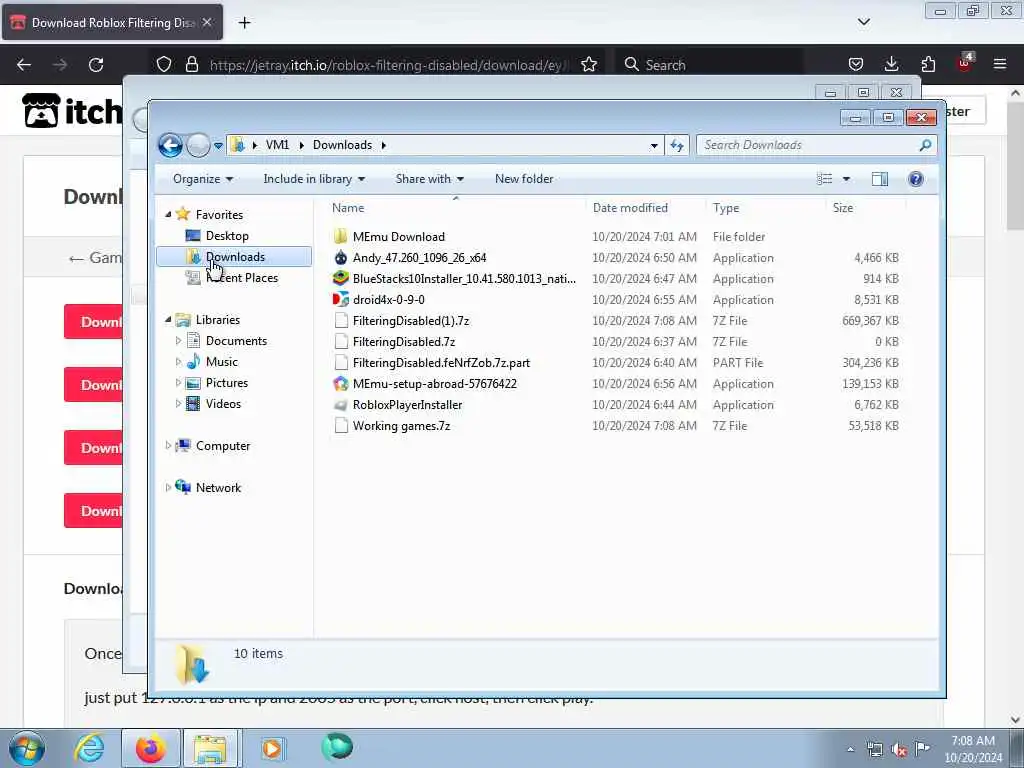Expand the Network tree node
Screen dimensions: 1024x768
click(x=168, y=487)
